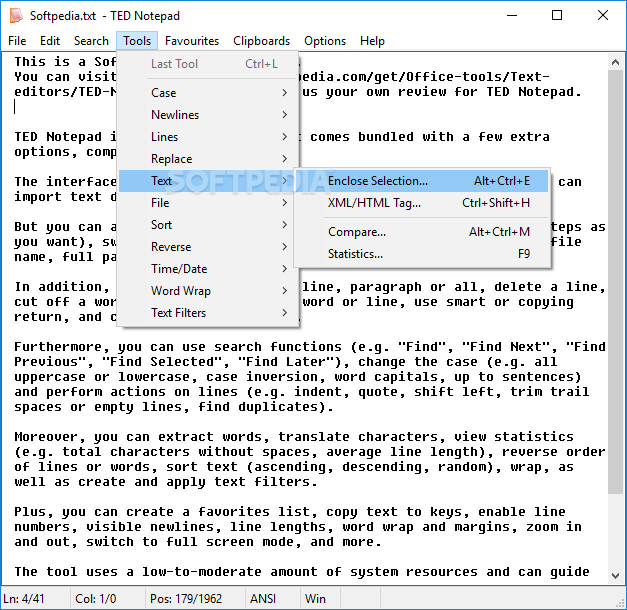Click the title text Softpedia.txt - TED Notepad

pyautogui.click(x=105, y=16)
